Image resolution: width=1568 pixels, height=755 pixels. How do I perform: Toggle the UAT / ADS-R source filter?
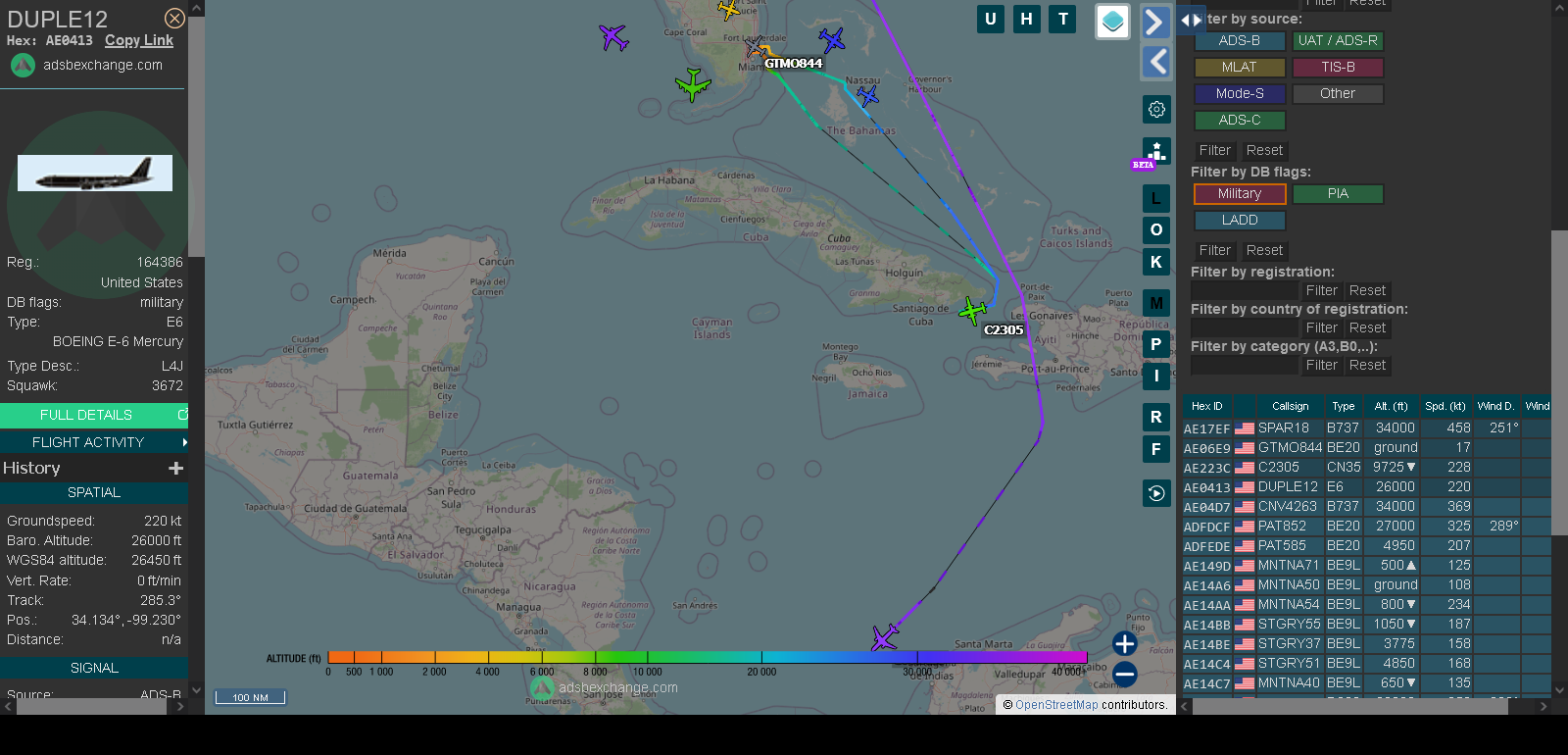tap(1338, 41)
